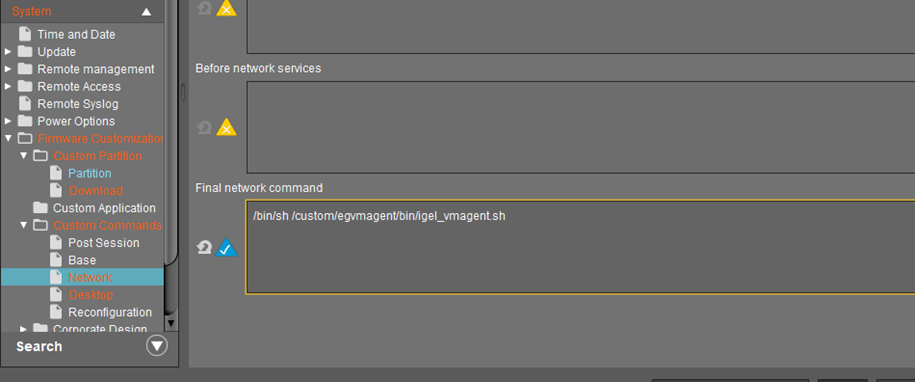Open the Reconfiguration page
The height and width of the screenshot is (382, 915).
[110, 312]
